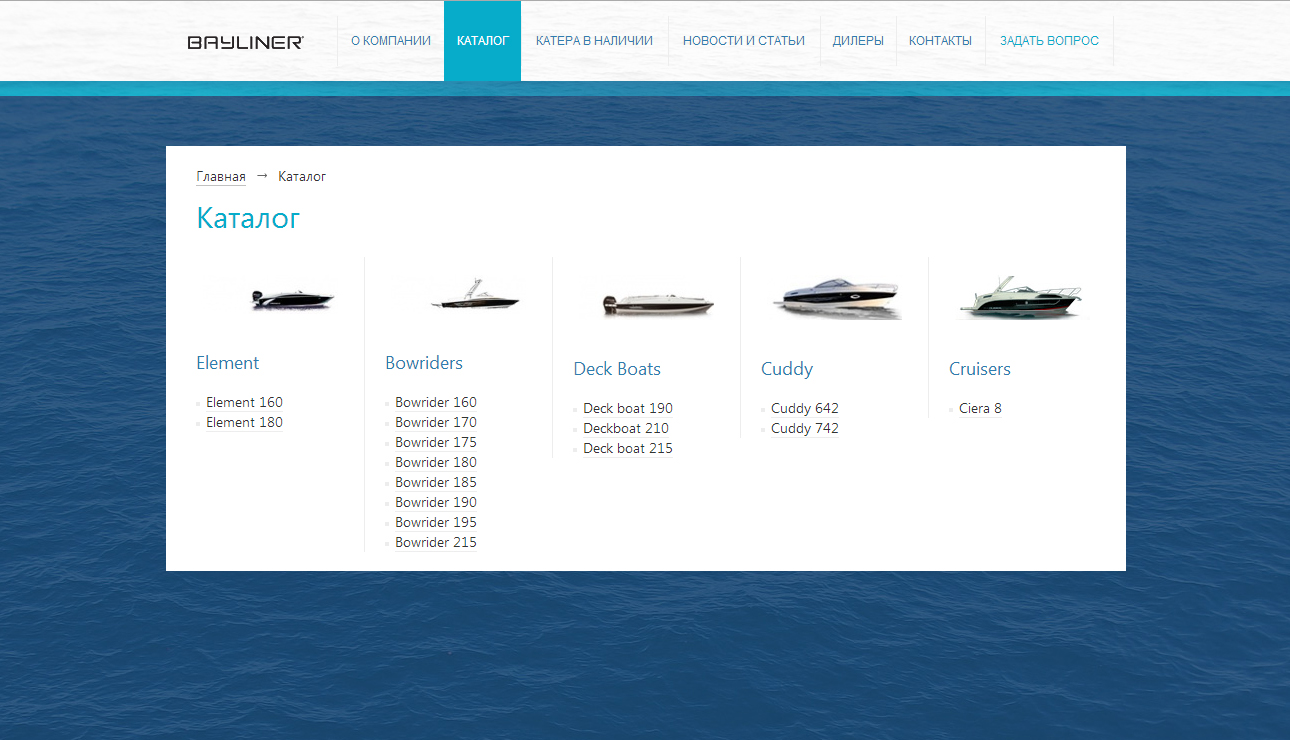Open Bowrider 180 model page
The image size is (1290, 740).
436,463
